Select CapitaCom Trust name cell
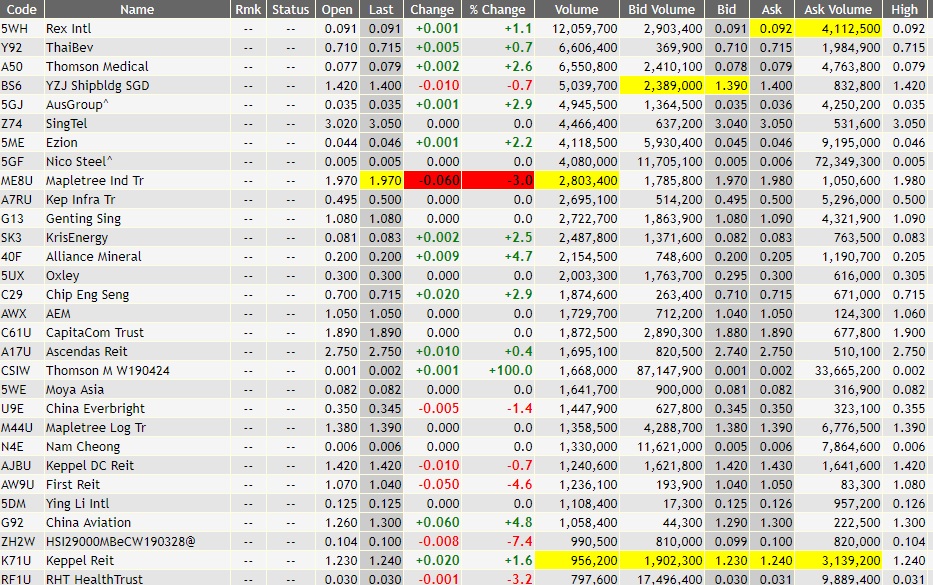This screenshot has width=933, height=585. click(x=95, y=333)
